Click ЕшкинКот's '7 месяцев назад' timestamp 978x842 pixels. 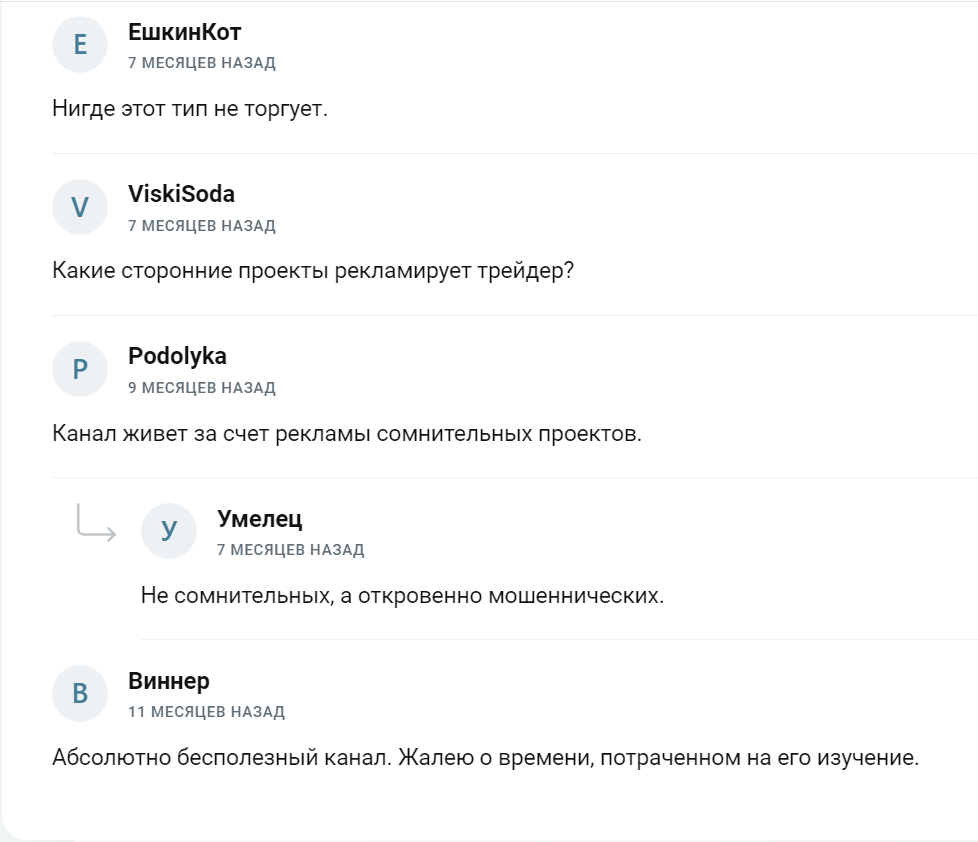pos(201,63)
